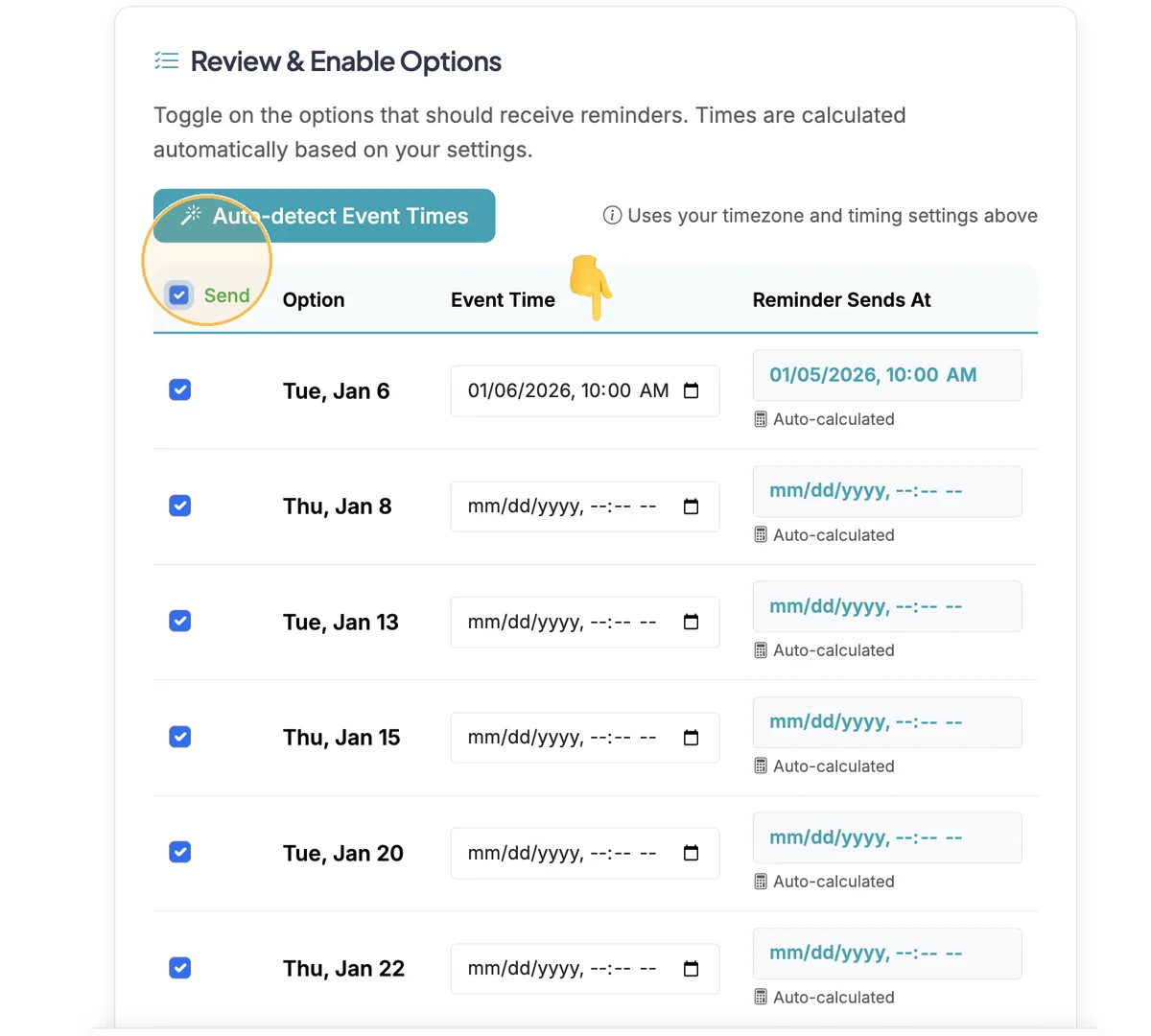Open calendar picker for Tue, Jan 6 event time
1151x1036 pixels.
pyautogui.click(x=691, y=390)
